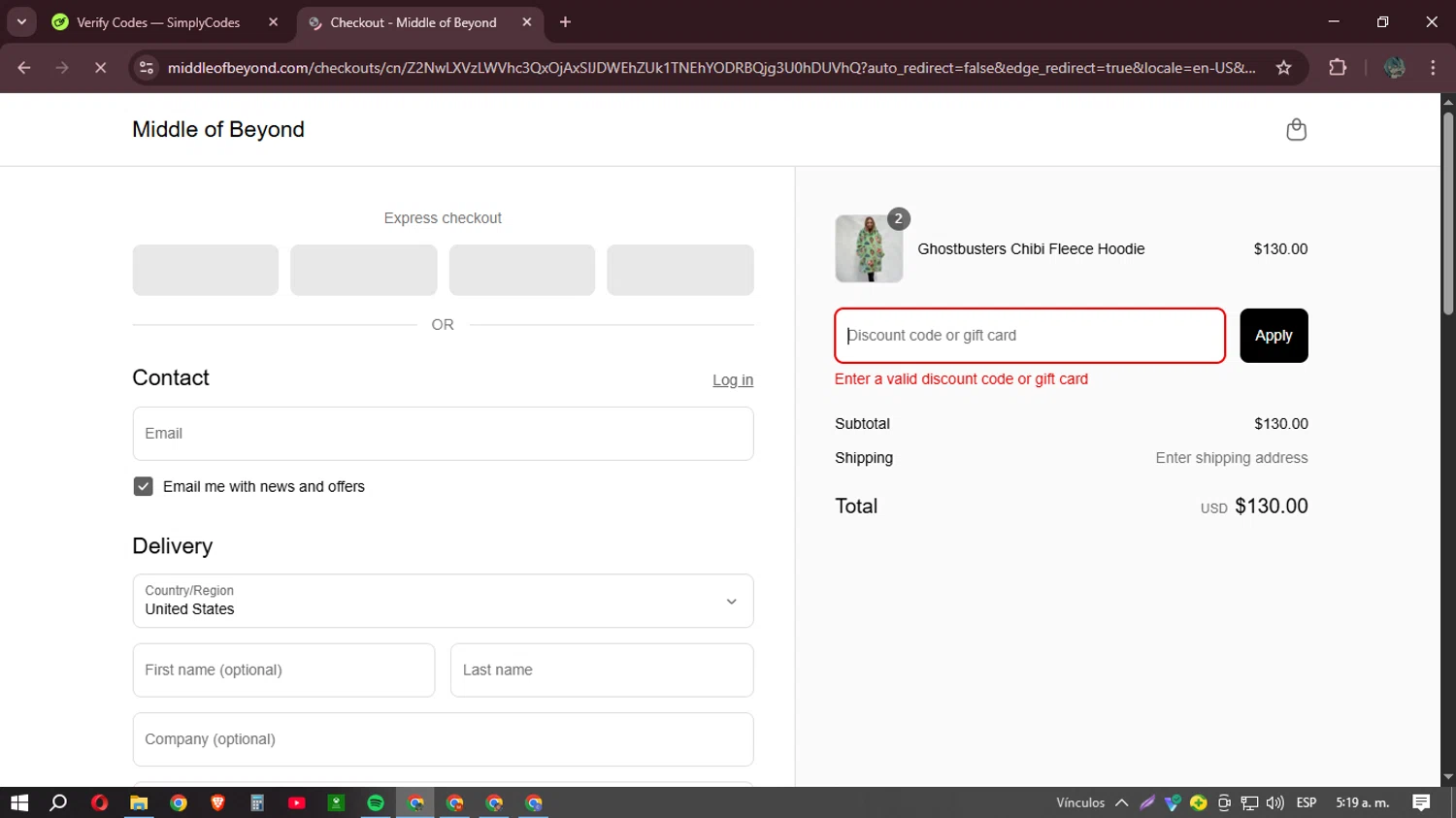Viewport: 1456px width, 818px height.
Task: Open File Explorer from the taskbar
Action: (x=139, y=802)
